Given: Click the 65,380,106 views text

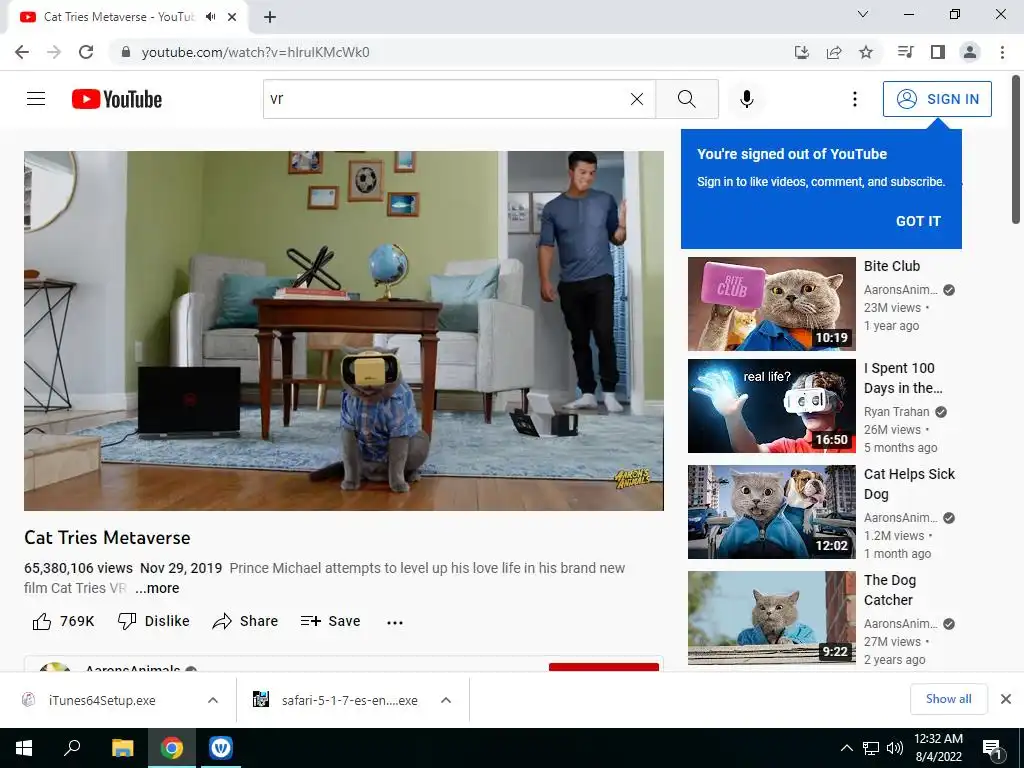Looking at the screenshot, I should coord(78,568).
